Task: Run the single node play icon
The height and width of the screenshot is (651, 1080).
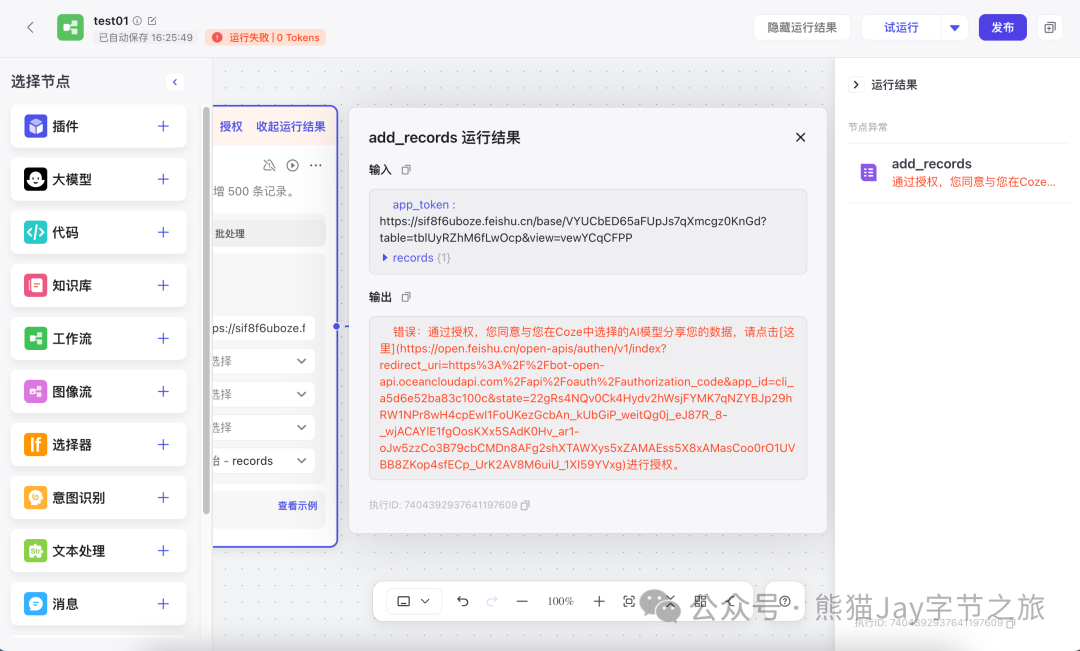Action: point(293,165)
